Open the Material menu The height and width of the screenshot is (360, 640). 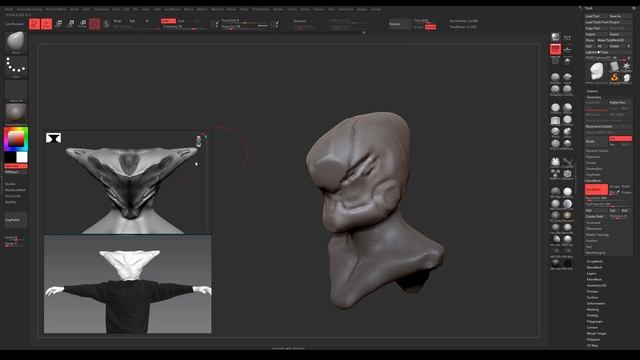pyautogui.click(x=217, y=9)
